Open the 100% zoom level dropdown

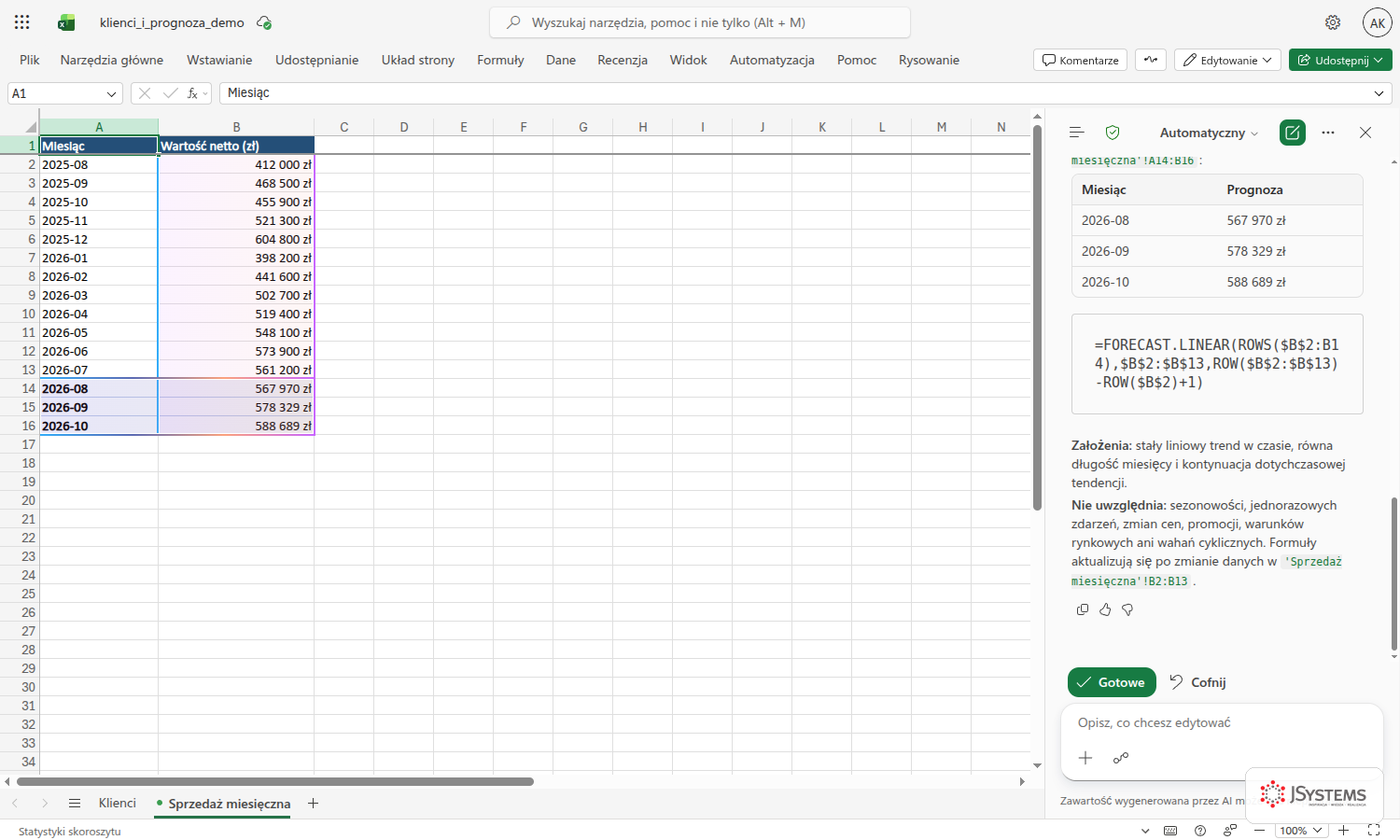[1301, 831]
